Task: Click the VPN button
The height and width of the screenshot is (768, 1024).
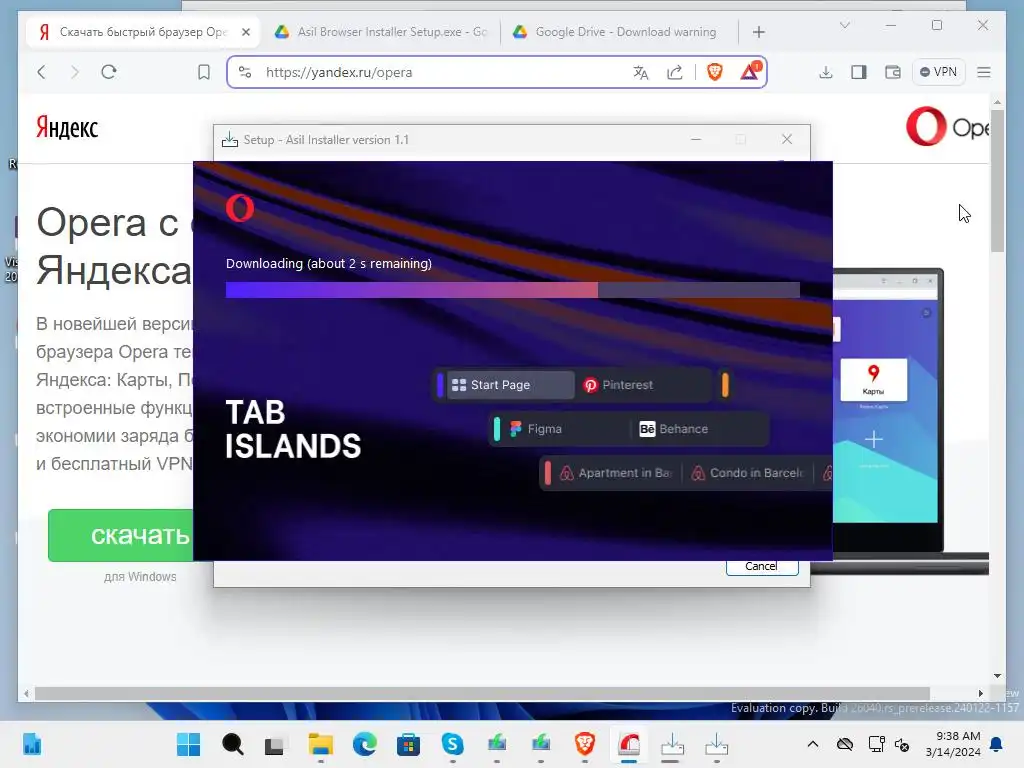Action: click(938, 72)
